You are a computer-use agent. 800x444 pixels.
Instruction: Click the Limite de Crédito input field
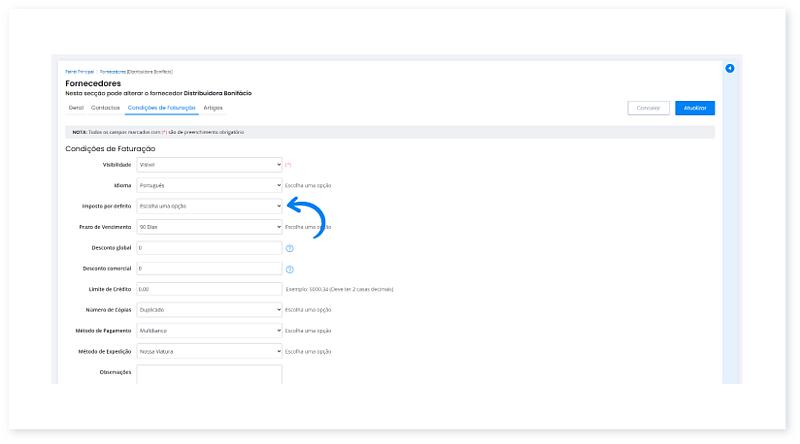pyautogui.click(x=209, y=289)
